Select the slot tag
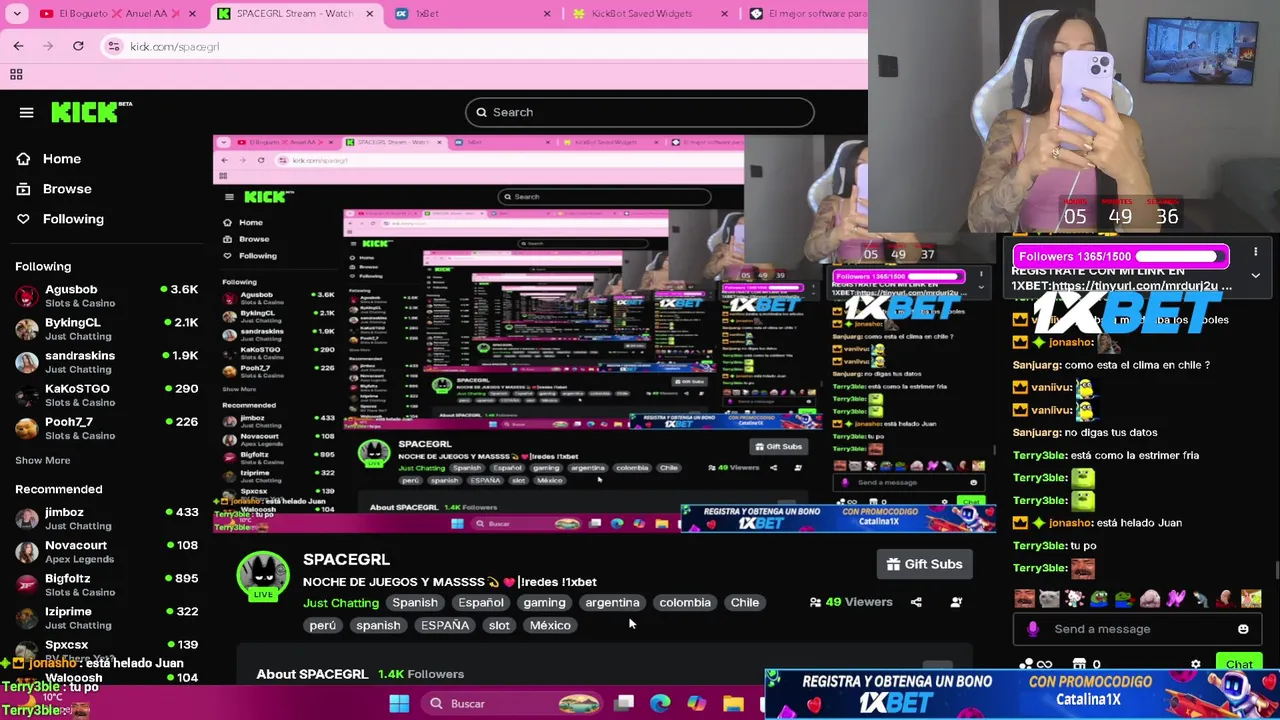The width and height of the screenshot is (1280, 720). (499, 626)
